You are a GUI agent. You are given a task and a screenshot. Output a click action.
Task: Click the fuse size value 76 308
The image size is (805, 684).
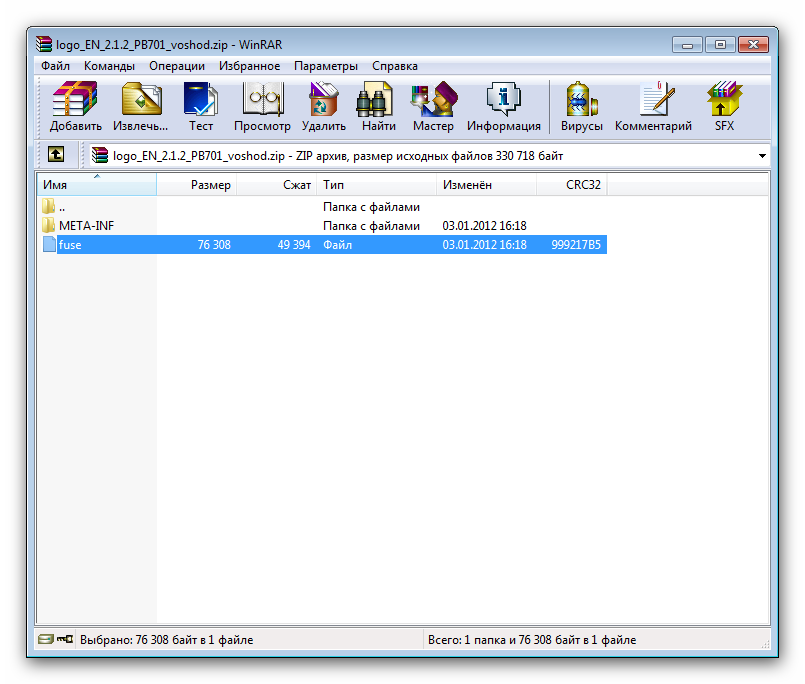click(214, 245)
